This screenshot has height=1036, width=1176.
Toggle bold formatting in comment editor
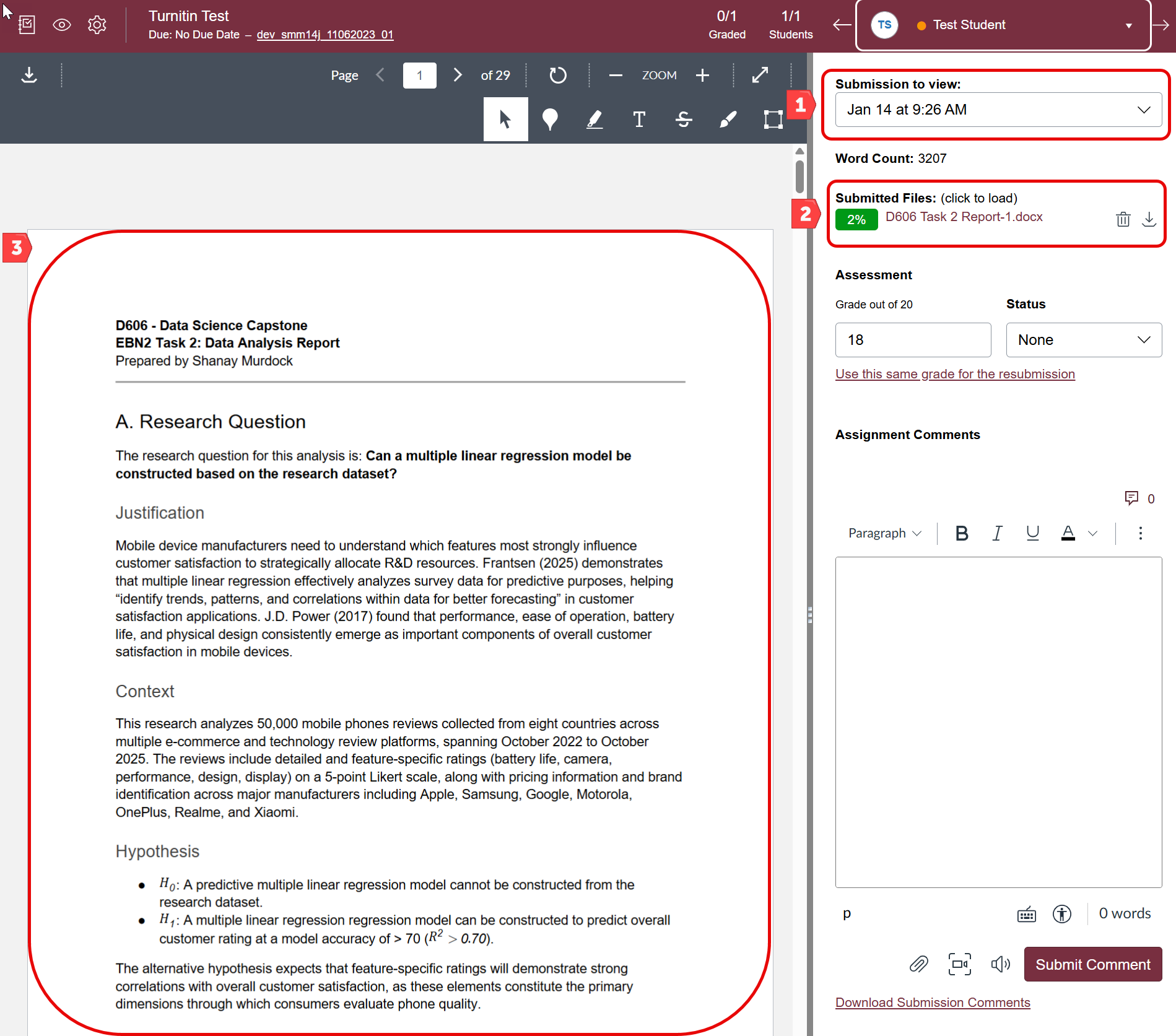[x=961, y=533]
